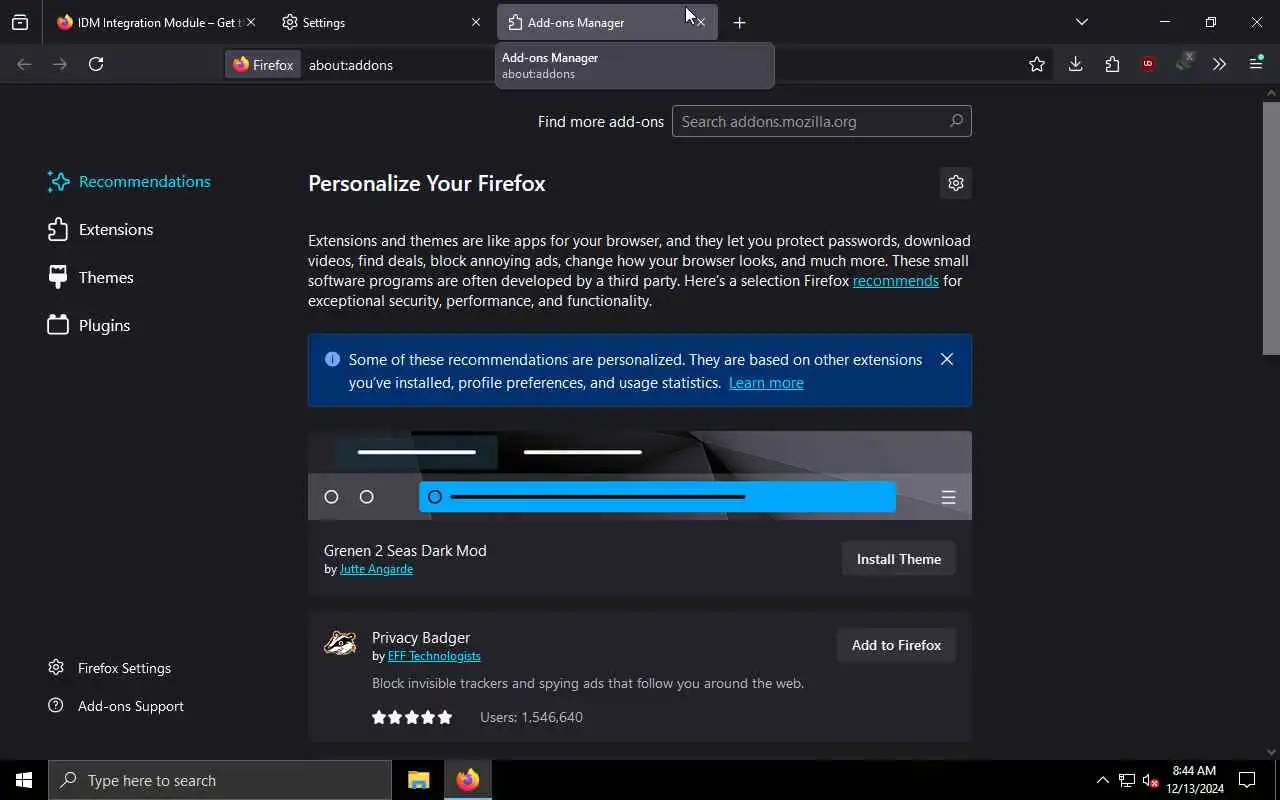The height and width of the screenshot is (800, 1280).
Task: Open the add-ons tools gear menu
Action: click(x=956, y=183)
